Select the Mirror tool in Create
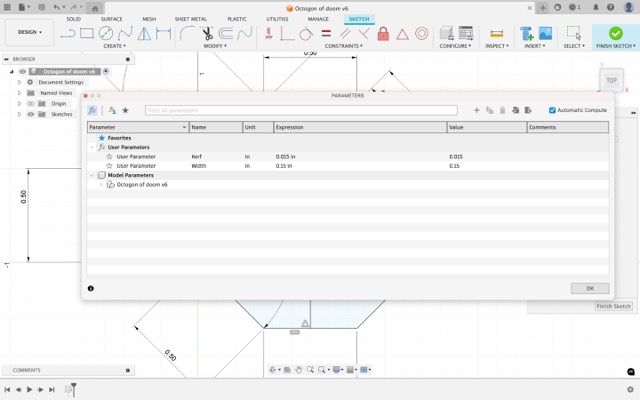The height and width of the screenshot is (400, 640). click(x=144, y=33)
